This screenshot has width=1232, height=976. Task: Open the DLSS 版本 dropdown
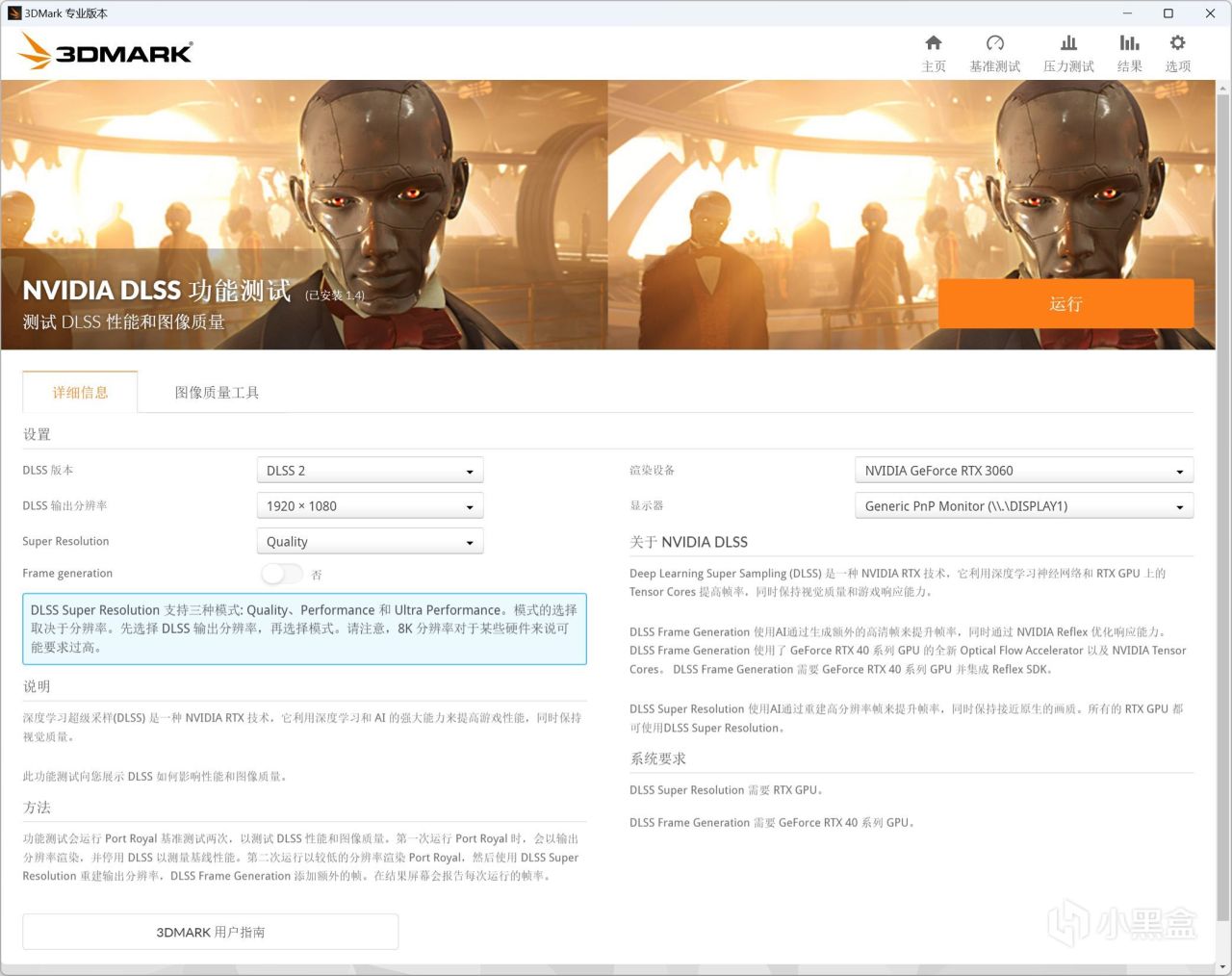[x=370, y=471]
